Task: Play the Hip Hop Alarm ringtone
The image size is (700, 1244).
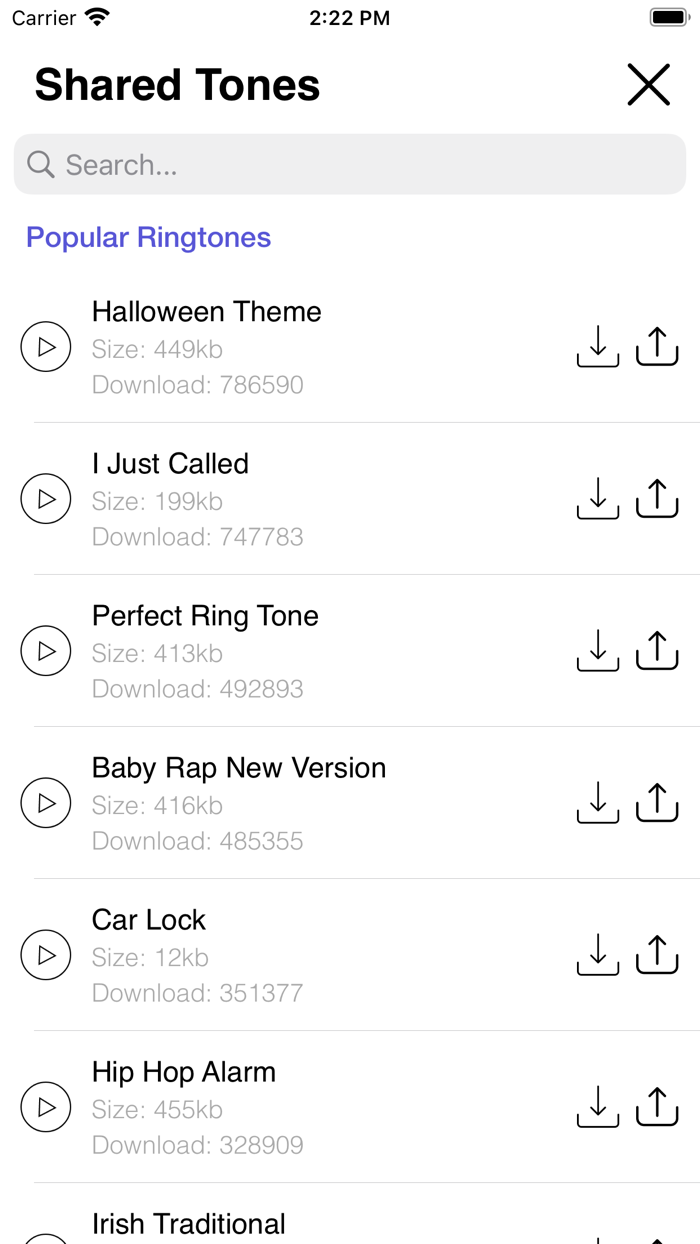Action: tap(45, 1106)
